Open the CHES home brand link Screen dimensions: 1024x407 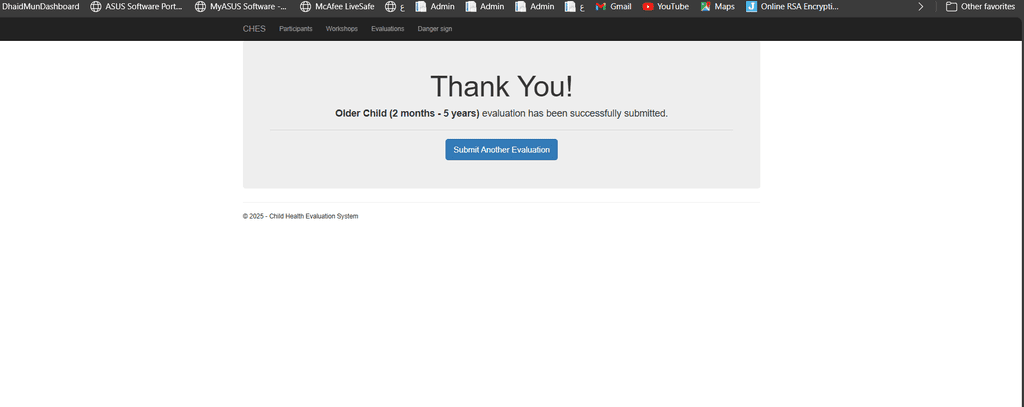click(x=254, y=29)
